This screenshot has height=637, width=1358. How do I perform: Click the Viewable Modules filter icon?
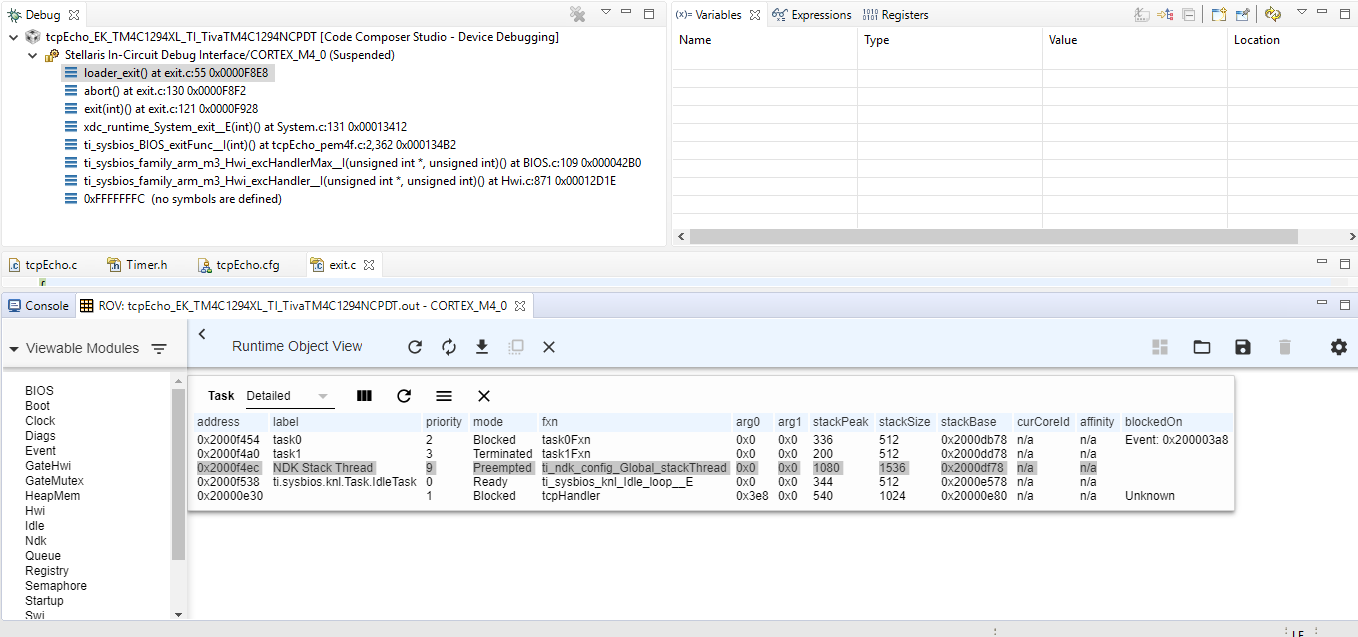(x=159, y=349)
